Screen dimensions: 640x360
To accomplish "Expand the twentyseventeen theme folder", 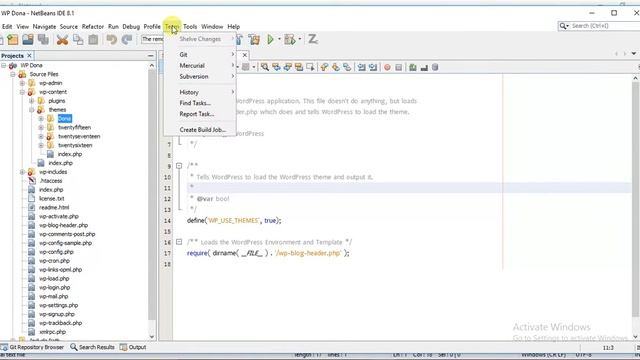I will 41,136.
